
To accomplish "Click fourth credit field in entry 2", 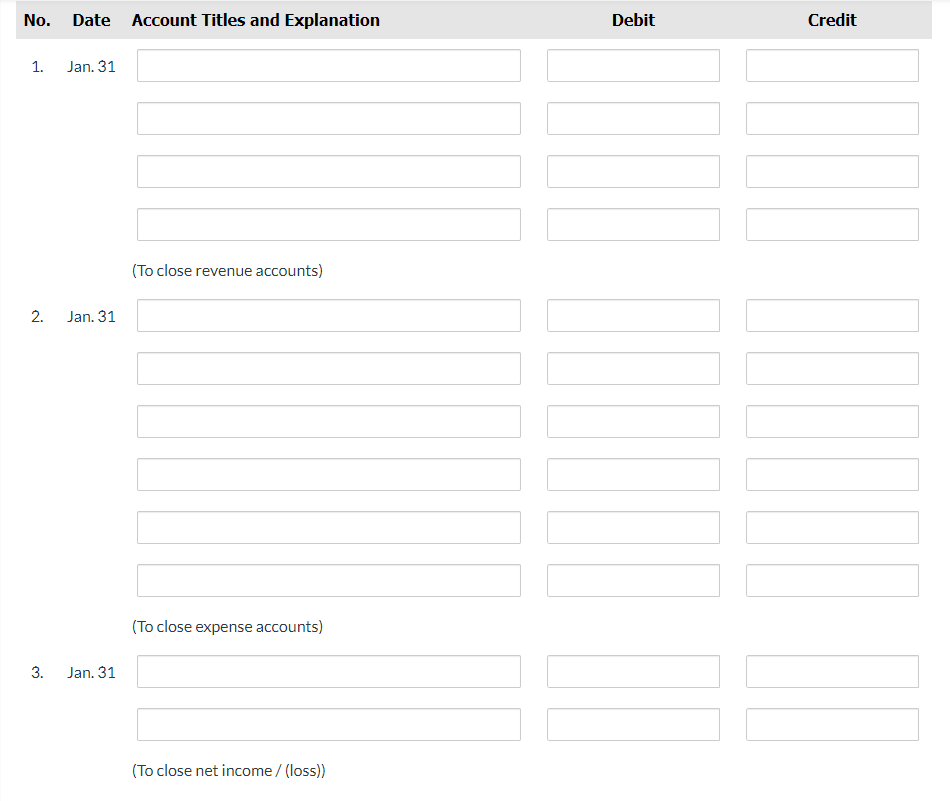I will (832, 474).
